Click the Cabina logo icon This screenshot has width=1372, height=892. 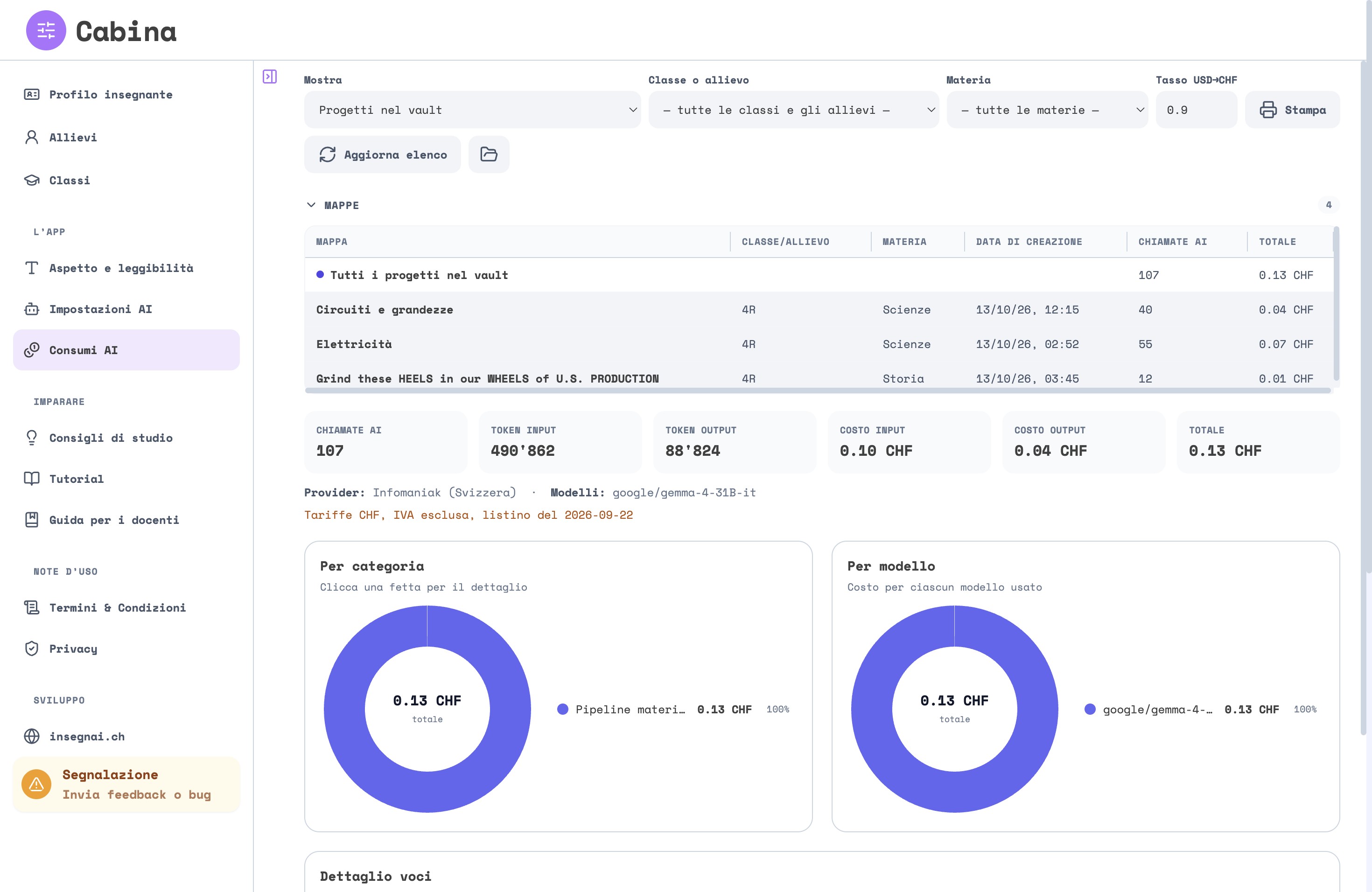click(46, 30)
